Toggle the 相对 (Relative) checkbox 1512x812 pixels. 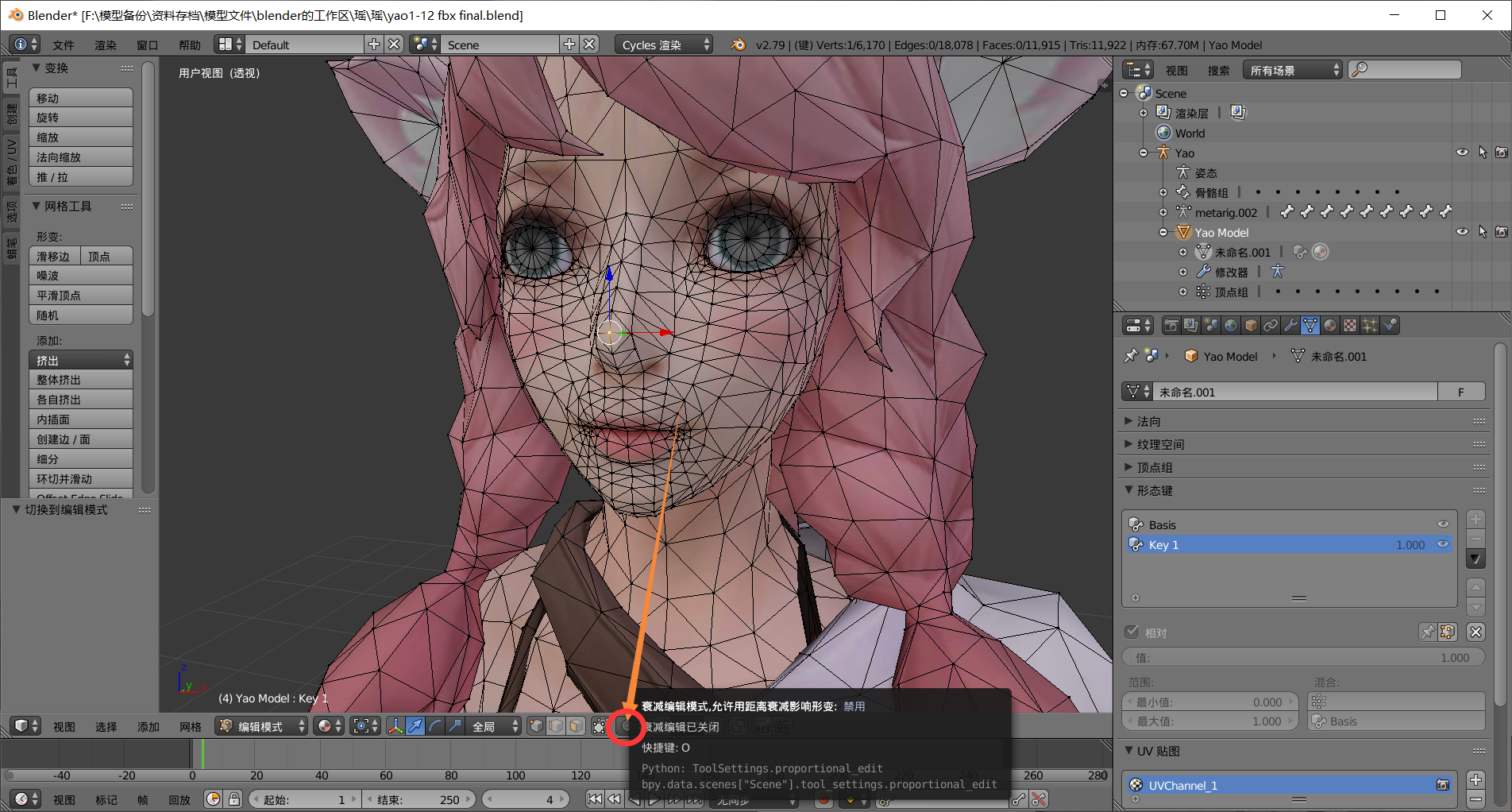1132,632
